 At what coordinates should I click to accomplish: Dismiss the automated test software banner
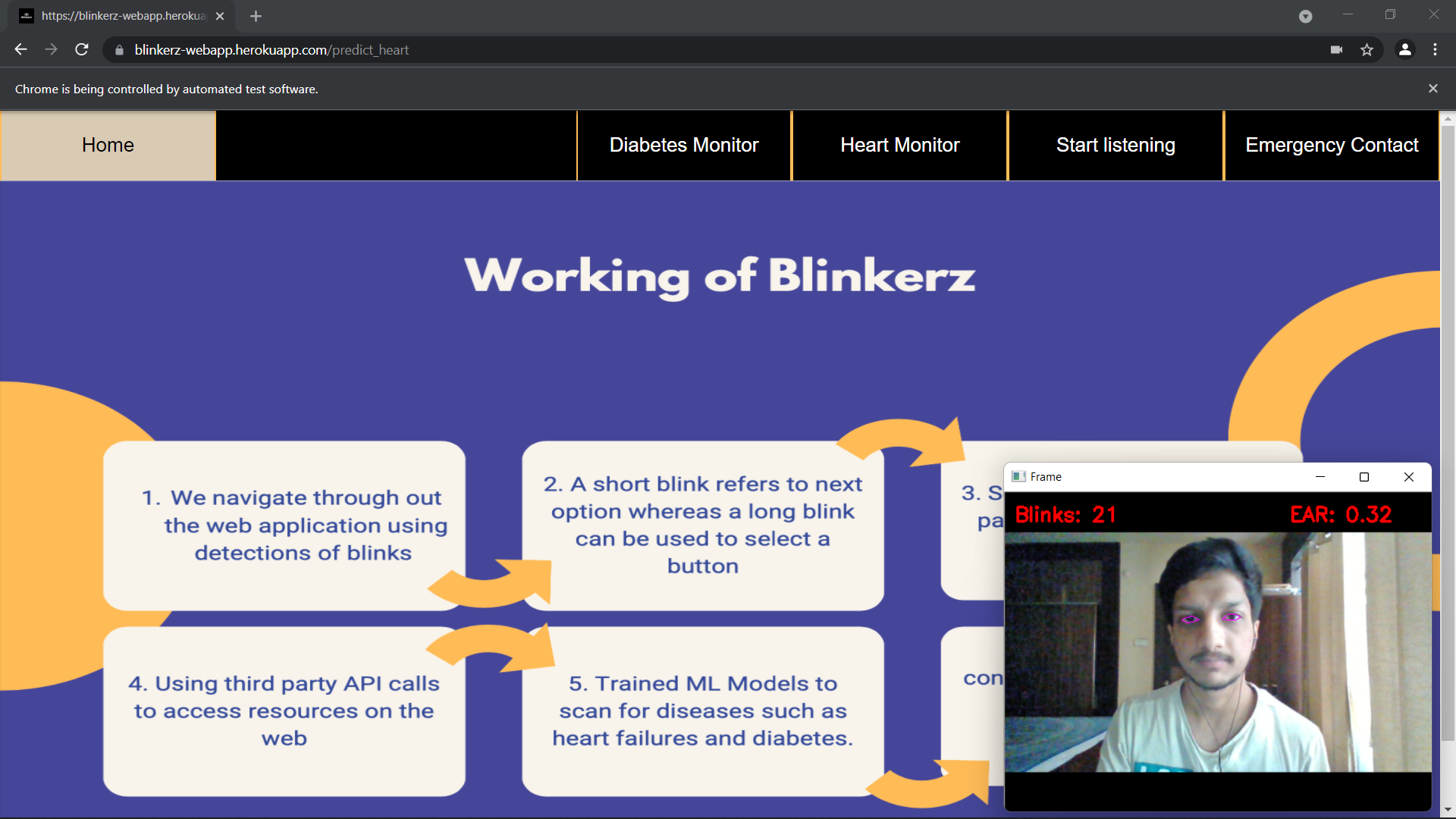tap(1432, 89)
